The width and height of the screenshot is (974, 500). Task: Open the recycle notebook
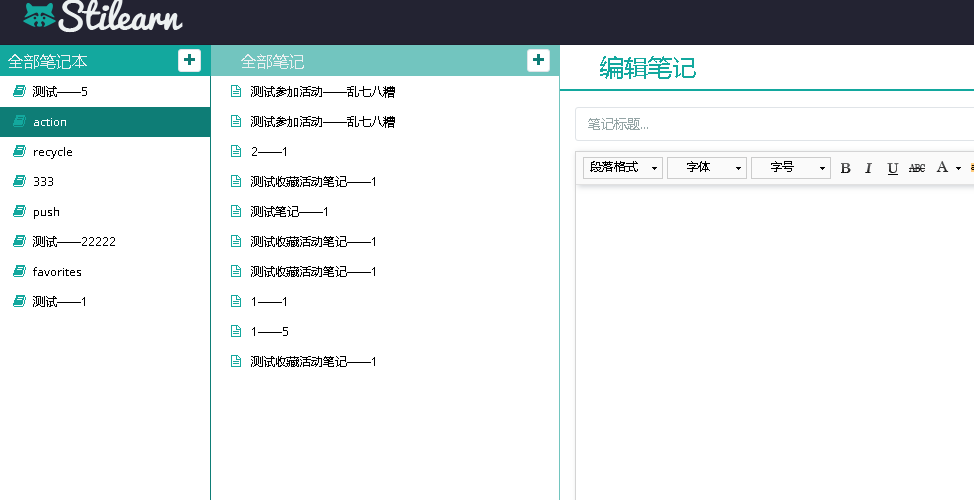[x=105, y=152]
